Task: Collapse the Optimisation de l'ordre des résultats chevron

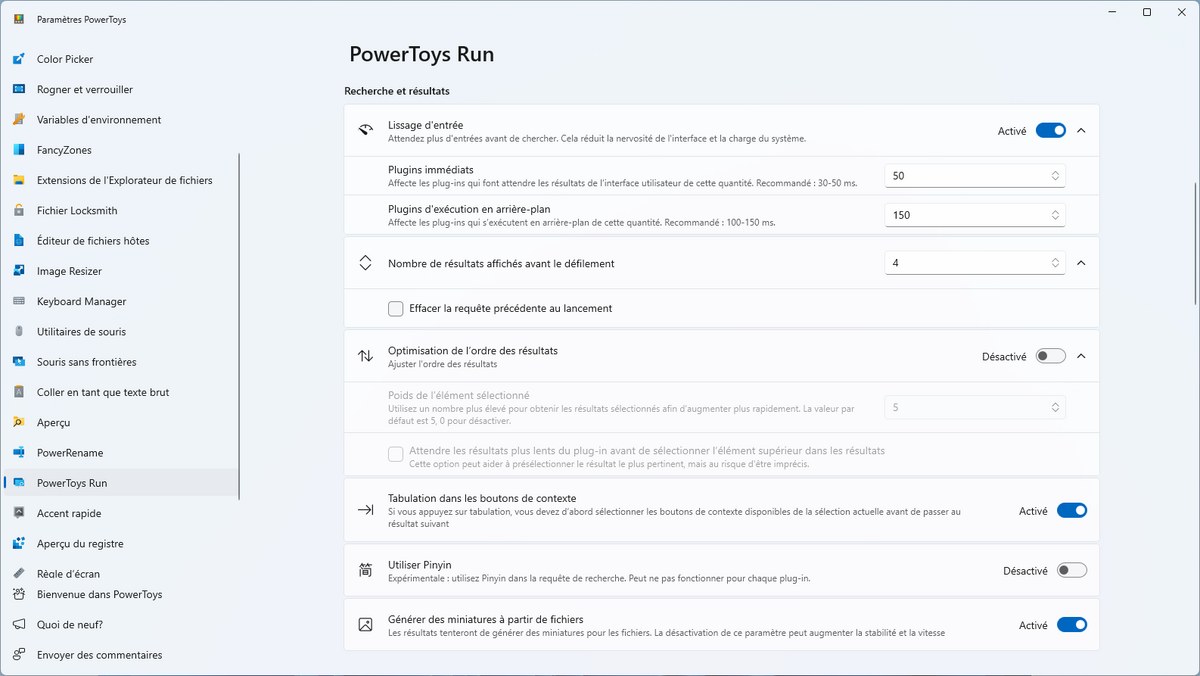Action: click(1081, 356)
